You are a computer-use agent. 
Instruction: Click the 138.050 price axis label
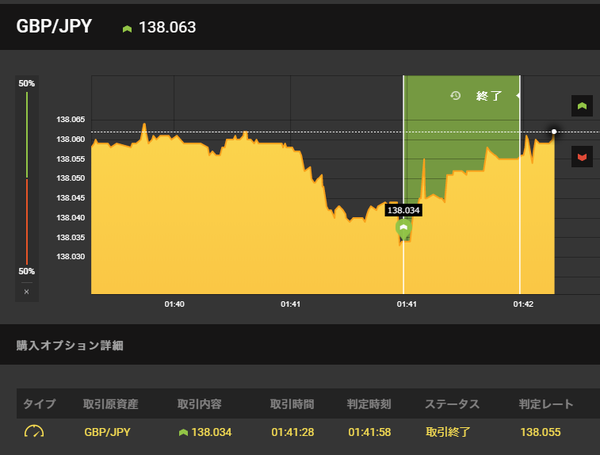coord(70,178)
